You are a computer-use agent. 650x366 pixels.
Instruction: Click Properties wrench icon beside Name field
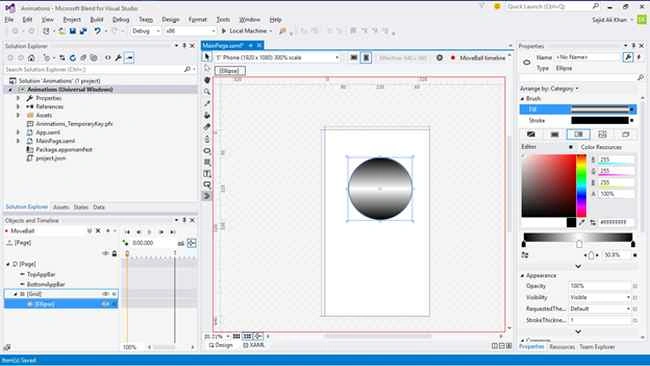tap(628, 58)
